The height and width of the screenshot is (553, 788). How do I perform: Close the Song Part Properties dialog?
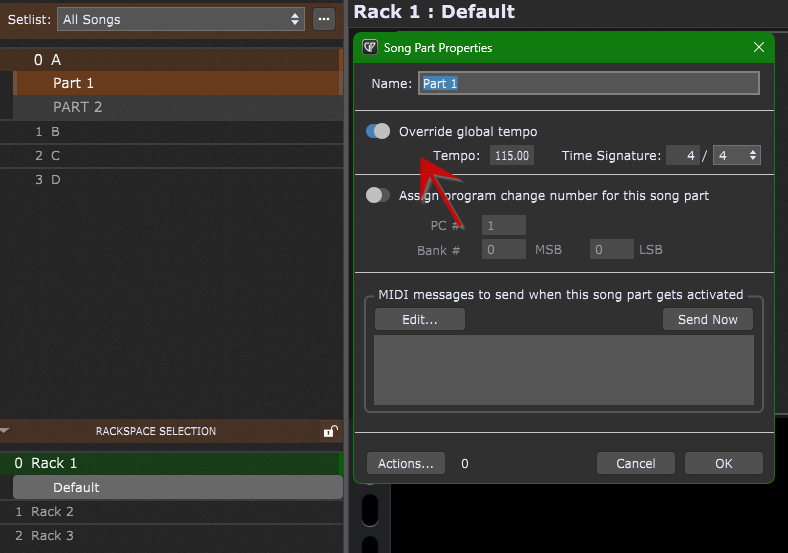coord(758,47)
